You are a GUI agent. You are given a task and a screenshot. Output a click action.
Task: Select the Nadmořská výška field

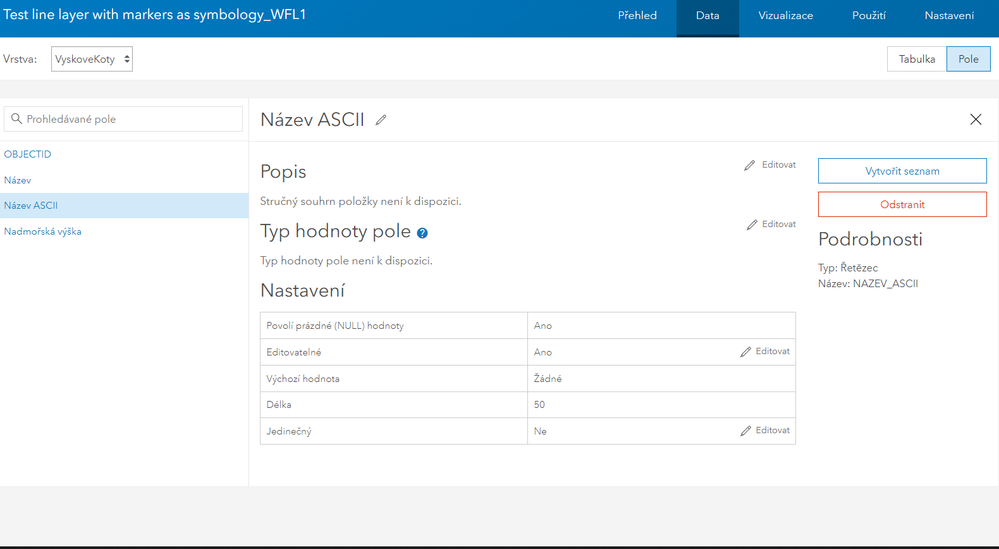click(43, 231)
